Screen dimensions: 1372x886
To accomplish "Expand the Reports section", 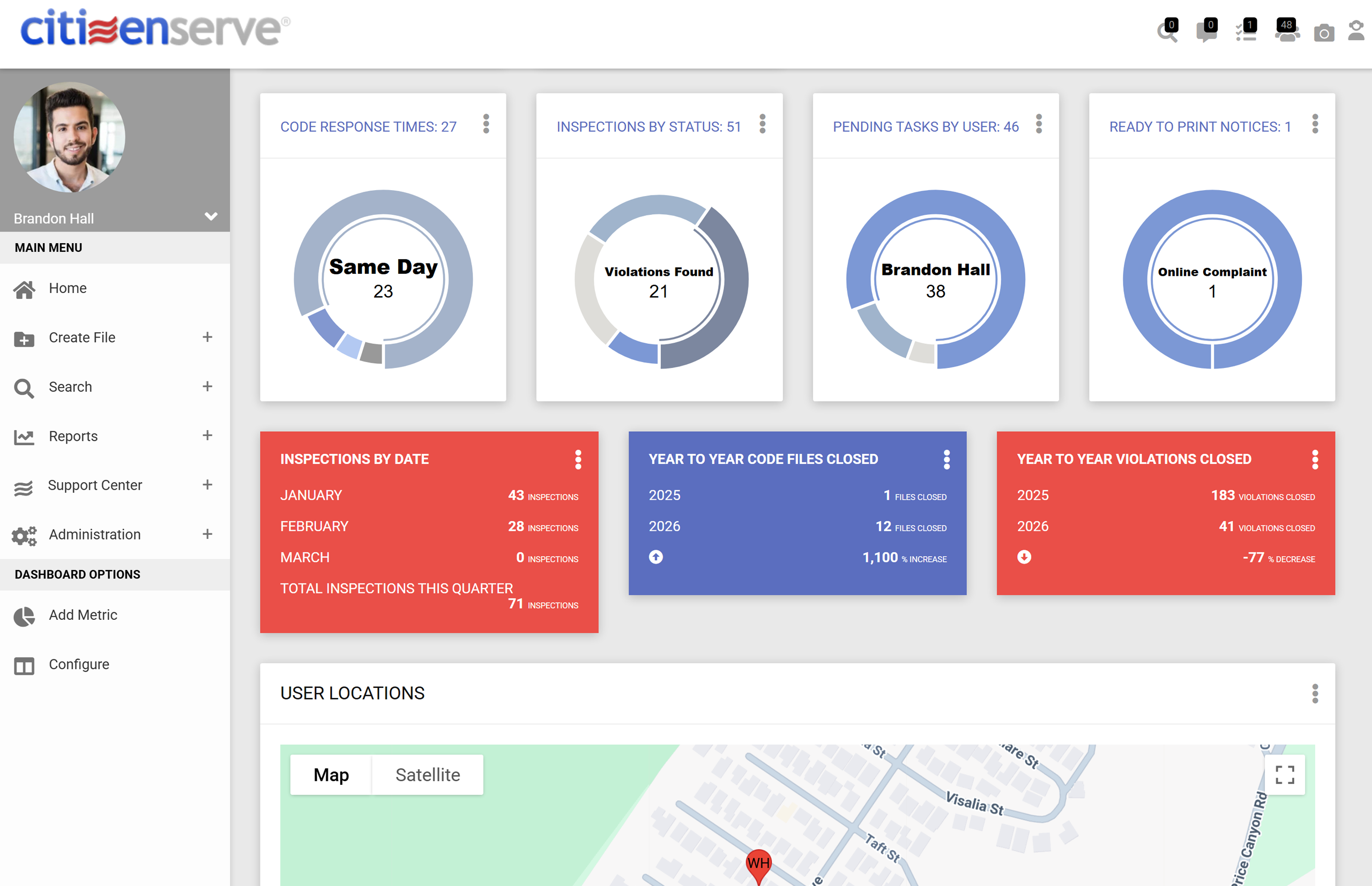I will pyautogui.click(x=207, y=436).
